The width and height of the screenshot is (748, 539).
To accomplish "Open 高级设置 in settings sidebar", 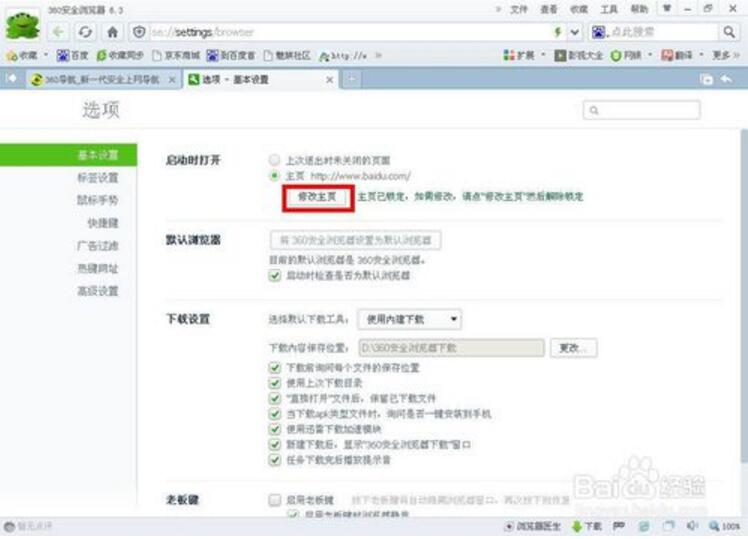I will point(98,291).
